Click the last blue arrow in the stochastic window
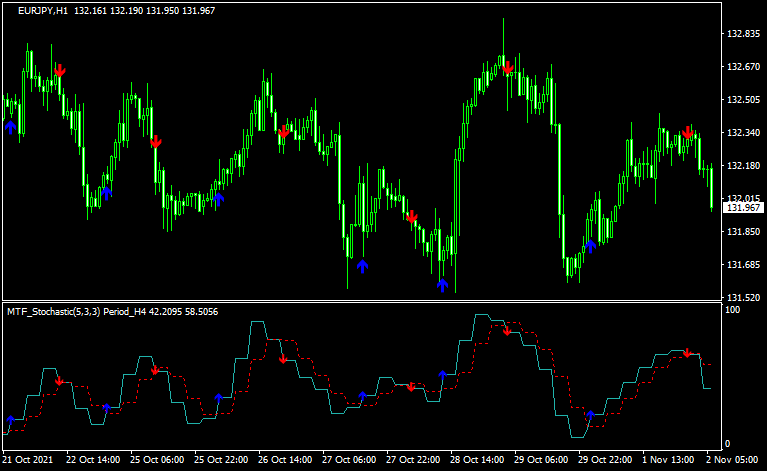The height and width of the screenshot is (471, 767). pos(590,414)
